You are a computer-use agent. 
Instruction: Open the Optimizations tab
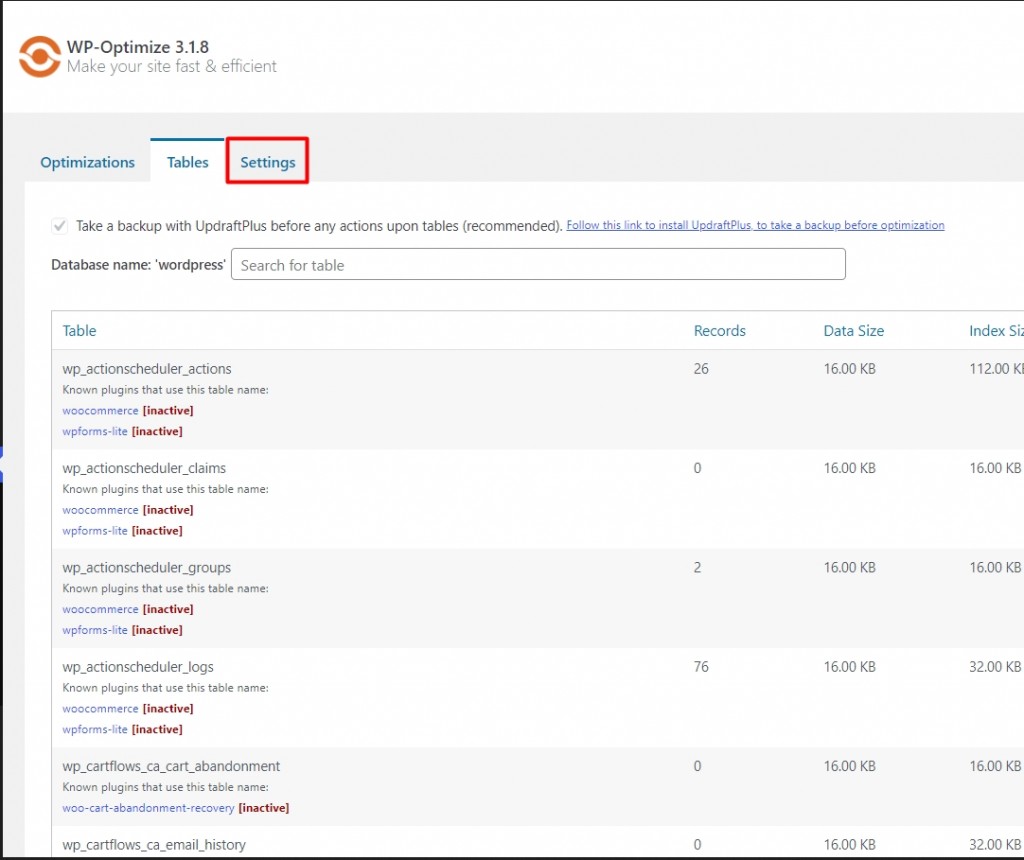click(x=88, y=162)
